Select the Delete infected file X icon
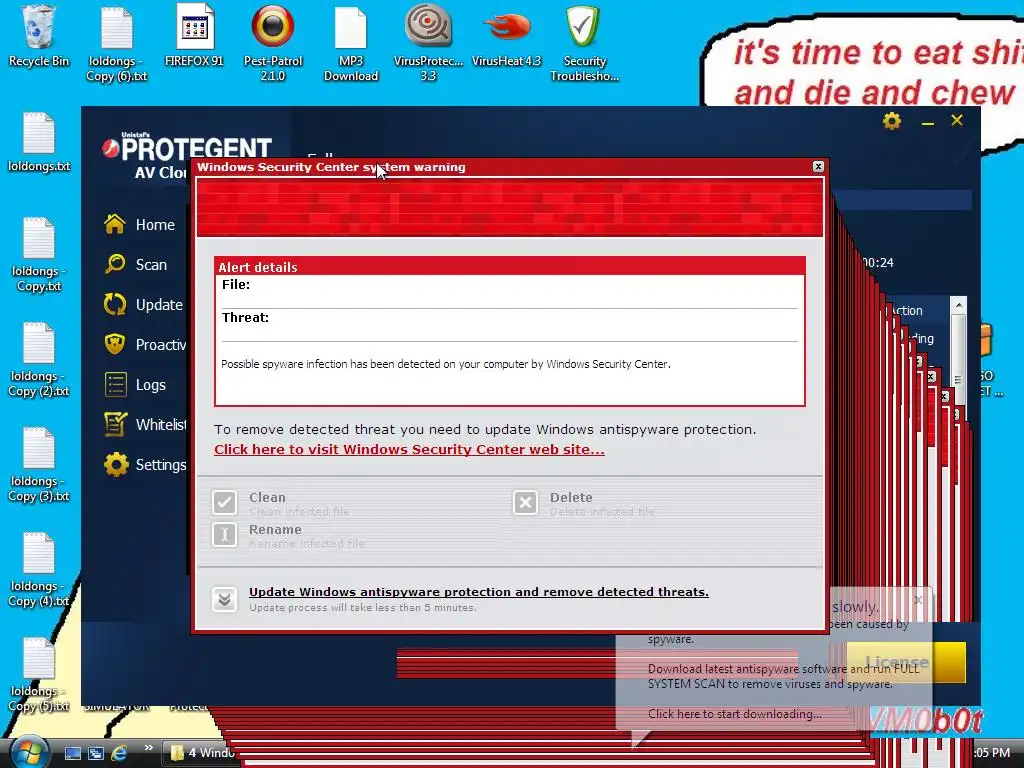The height and width of the screenshot is (768, 1024). click(x=525, y=502)
